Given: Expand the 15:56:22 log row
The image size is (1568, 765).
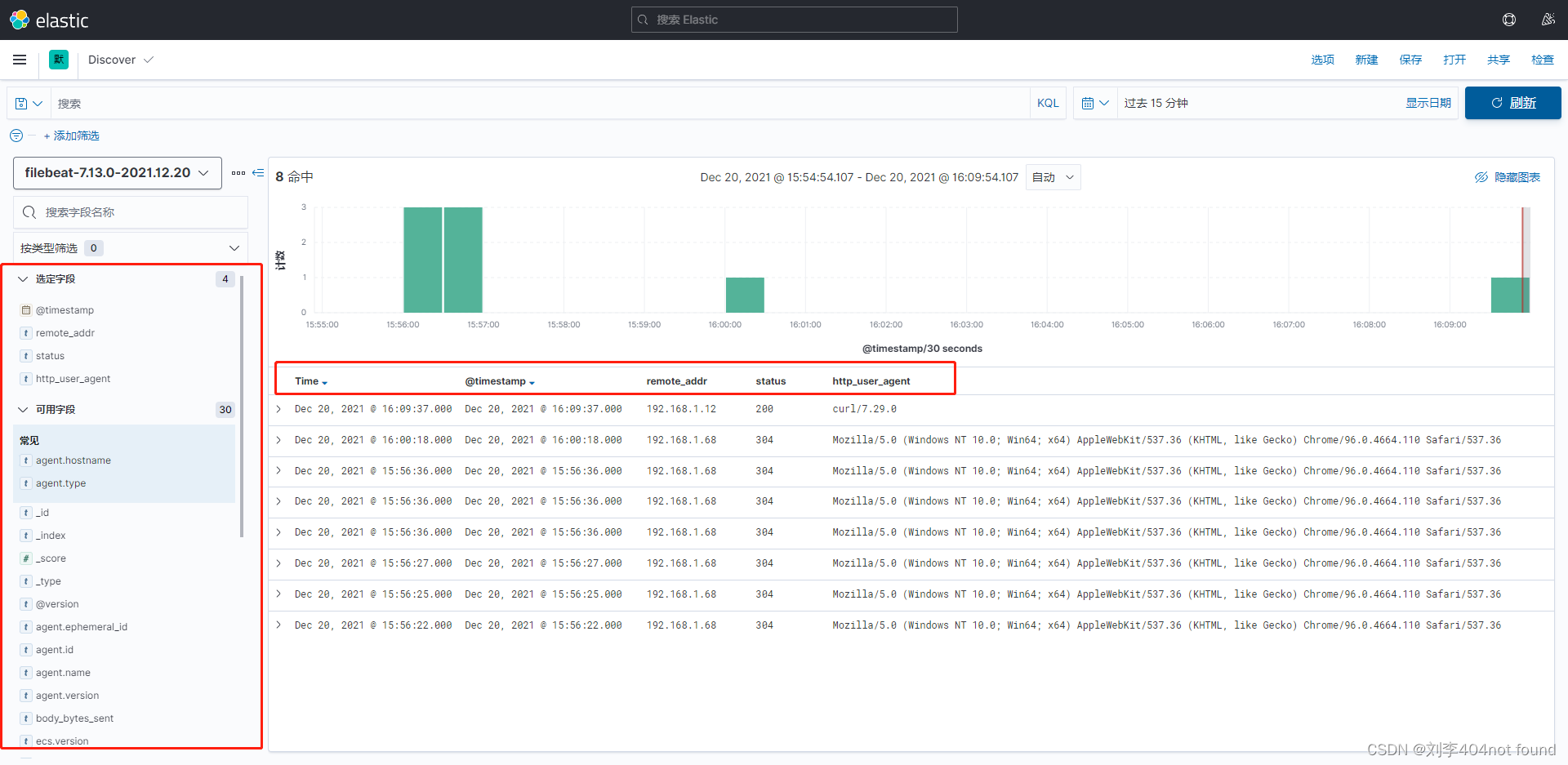Looking at the screenshot, I should pos(278,625).
